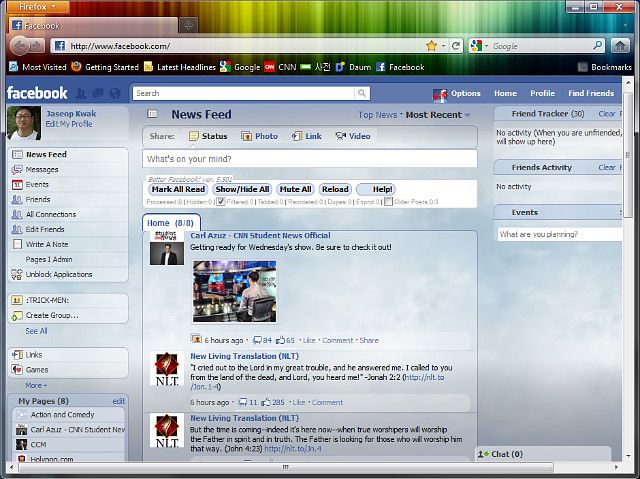The width and height of the screenshot is (640, 479).
Task: Click the What's on your mind field
Action: tap(309, 159)
